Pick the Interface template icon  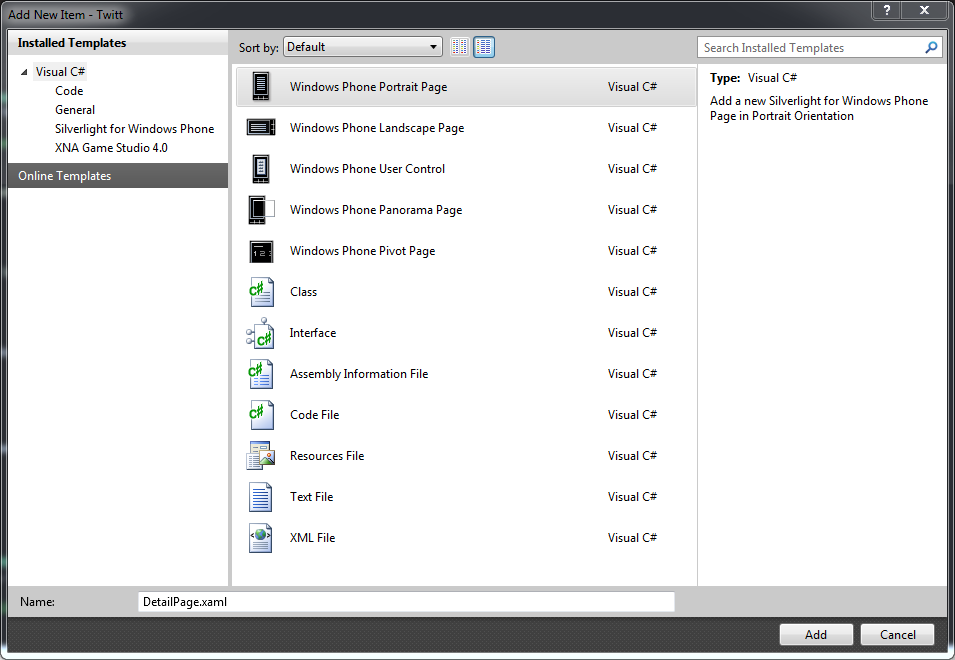[260, 333]
